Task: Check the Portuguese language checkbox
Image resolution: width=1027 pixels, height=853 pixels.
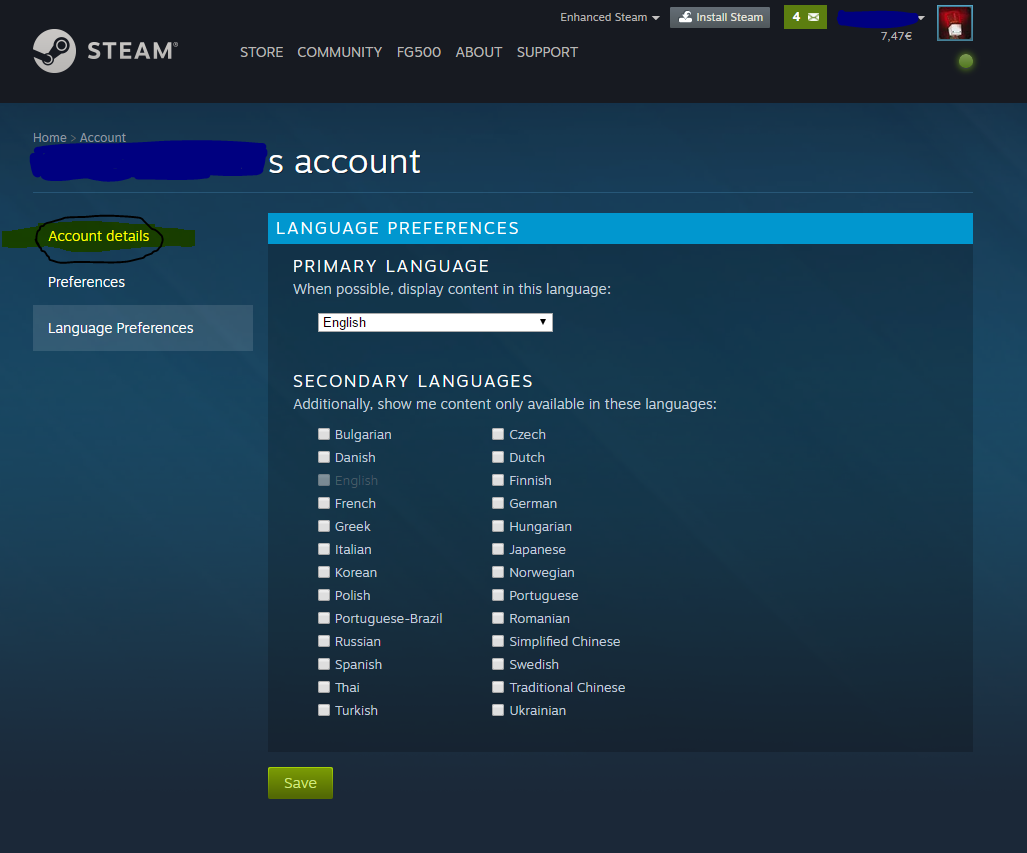Action: (x=498, y=595)
